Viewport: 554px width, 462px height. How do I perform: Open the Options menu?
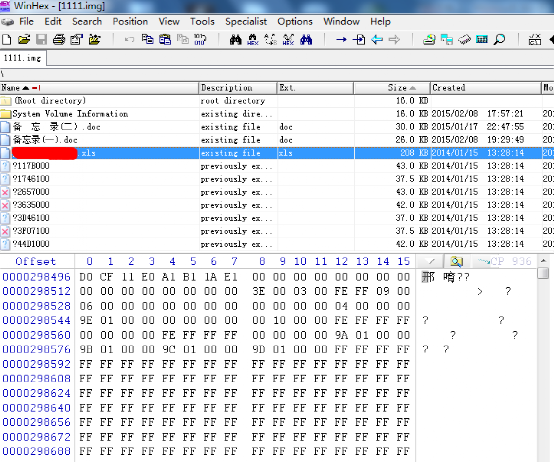[x=295, y=22]
